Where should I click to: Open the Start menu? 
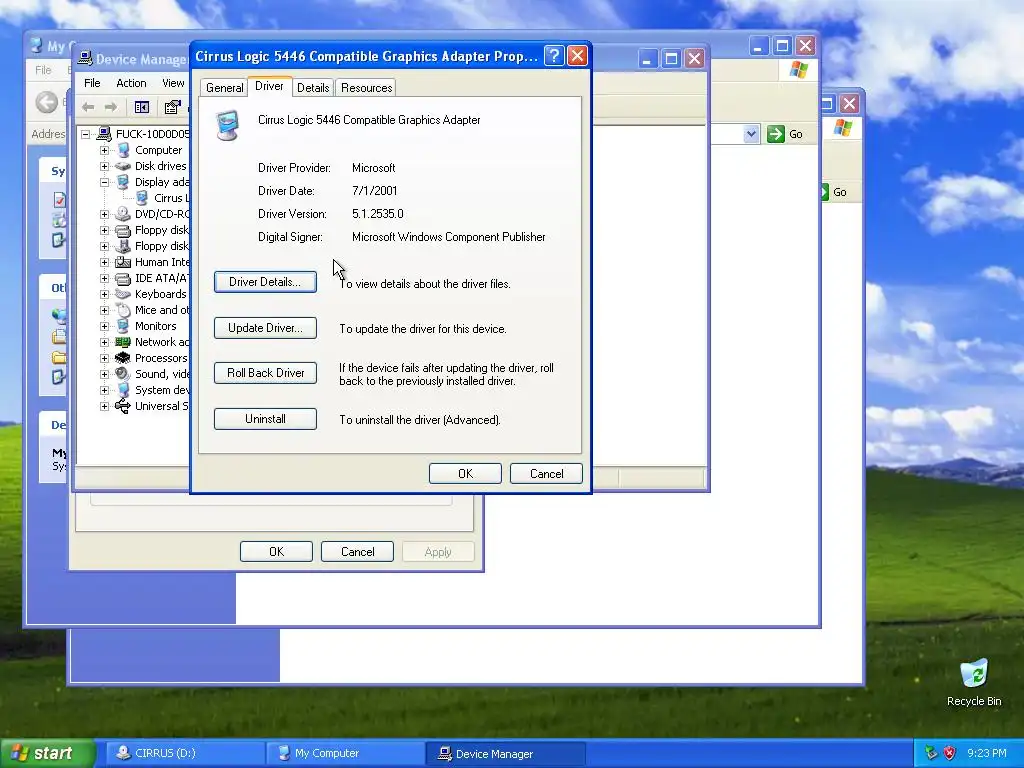pyautogui.click(x=48, y=753)
